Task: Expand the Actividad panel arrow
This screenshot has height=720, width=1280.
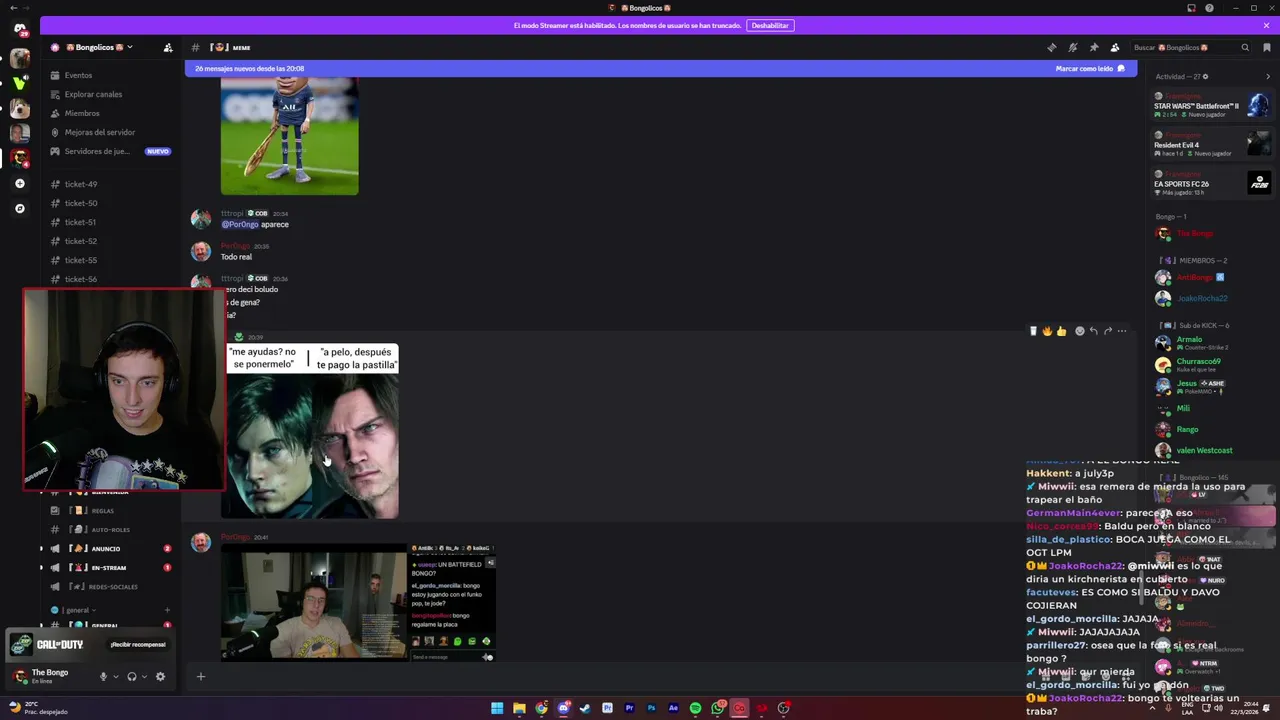Action: pyautogui.click(x=1268, y=76)
